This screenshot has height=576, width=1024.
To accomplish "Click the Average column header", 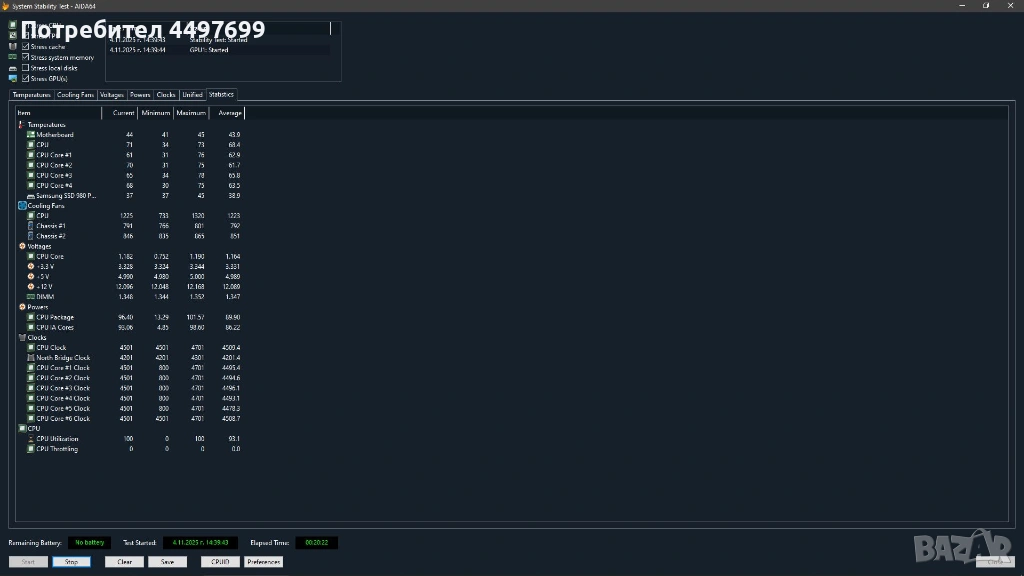I will tap(230, 113).
